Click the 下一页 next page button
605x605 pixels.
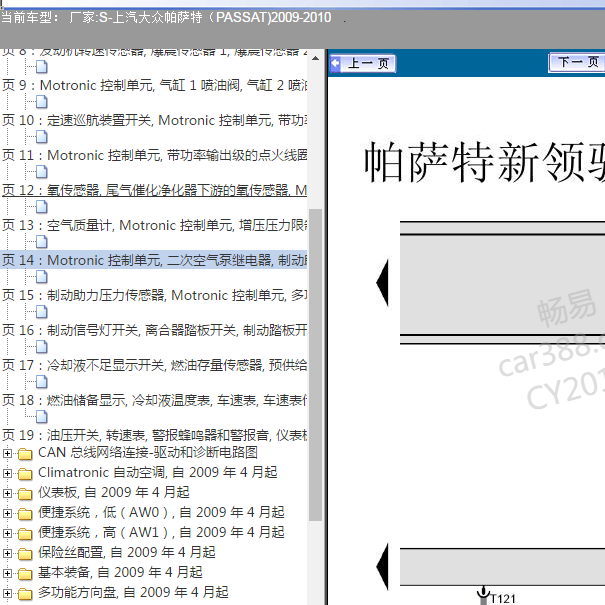pyautogui.click(x=576, y=63)
